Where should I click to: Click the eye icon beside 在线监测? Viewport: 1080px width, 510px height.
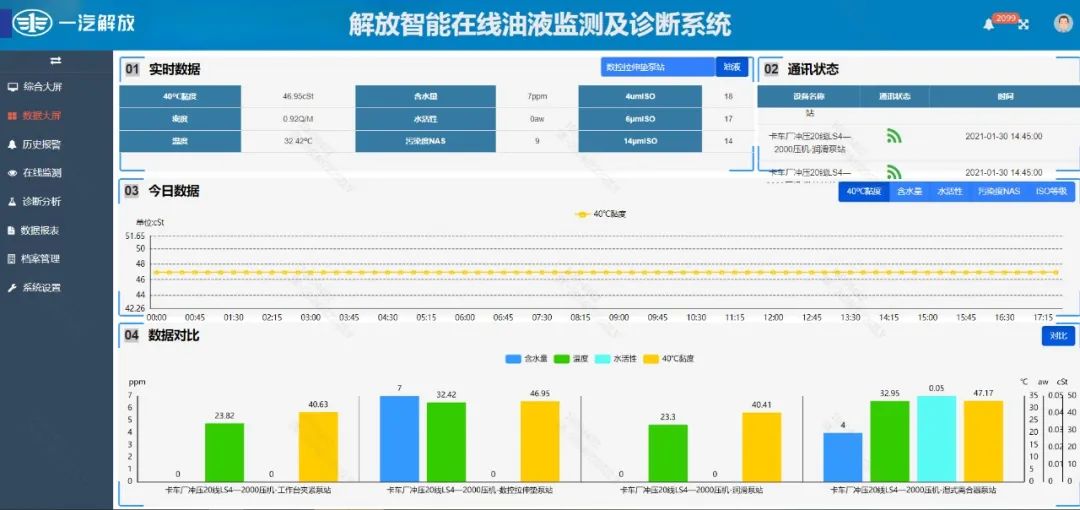[x=12, y=173]
